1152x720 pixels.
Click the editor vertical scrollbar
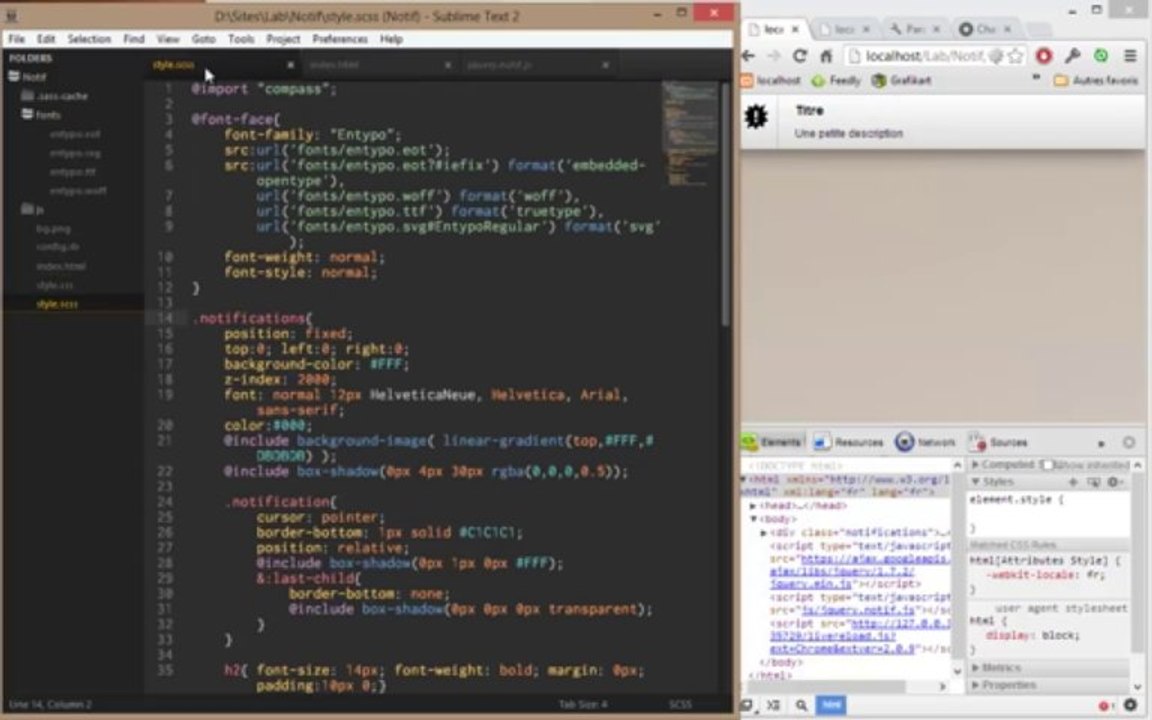[x=725, y=204]
